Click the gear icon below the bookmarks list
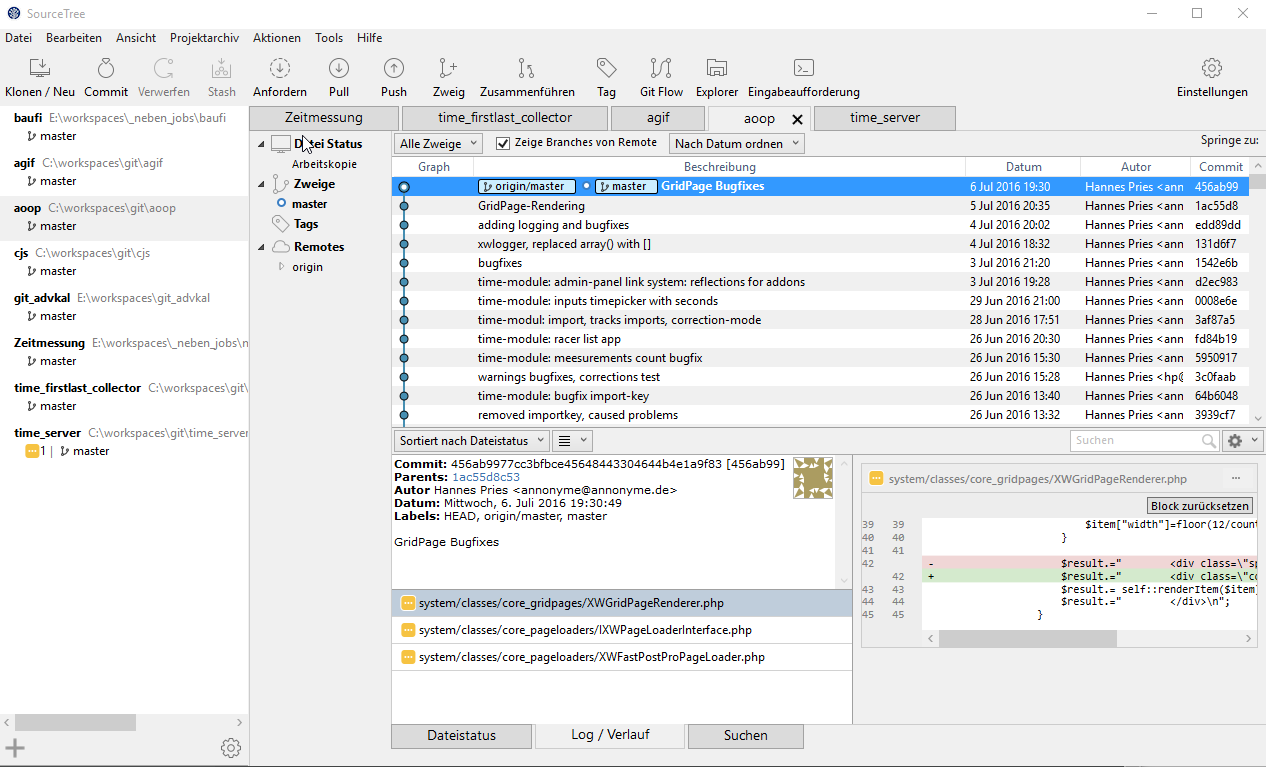Viewport: 1266px width, 767px height. point(231,747)
